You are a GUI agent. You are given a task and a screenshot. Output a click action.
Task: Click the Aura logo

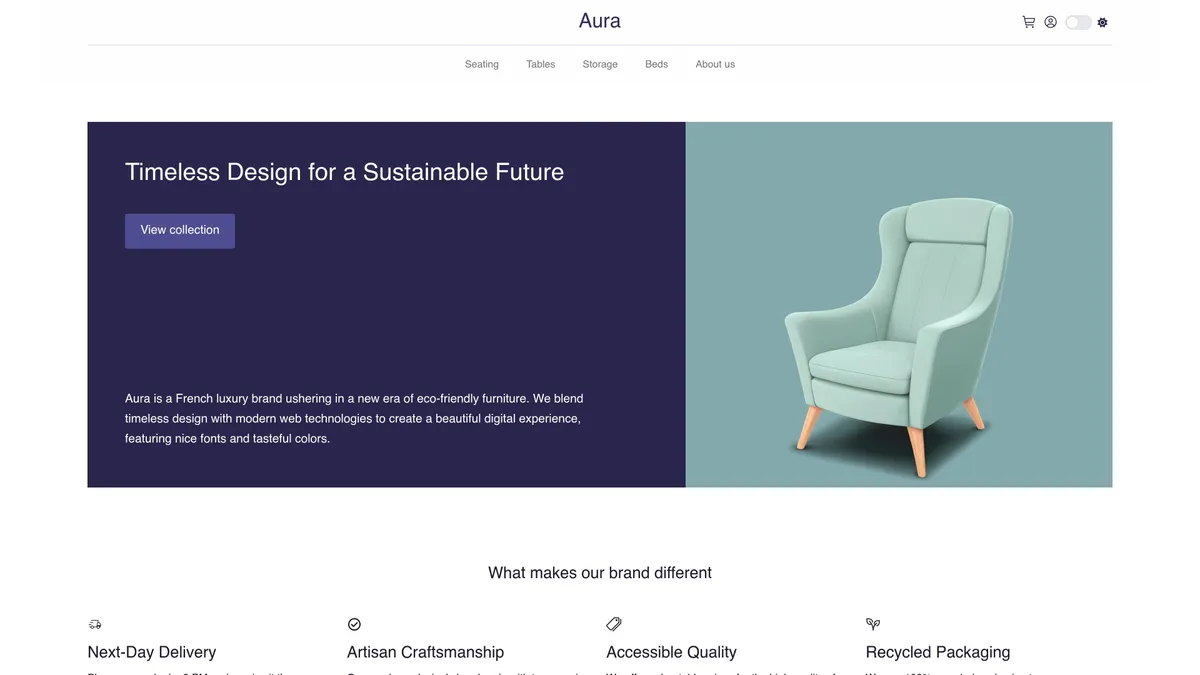[x=599, y=20]
